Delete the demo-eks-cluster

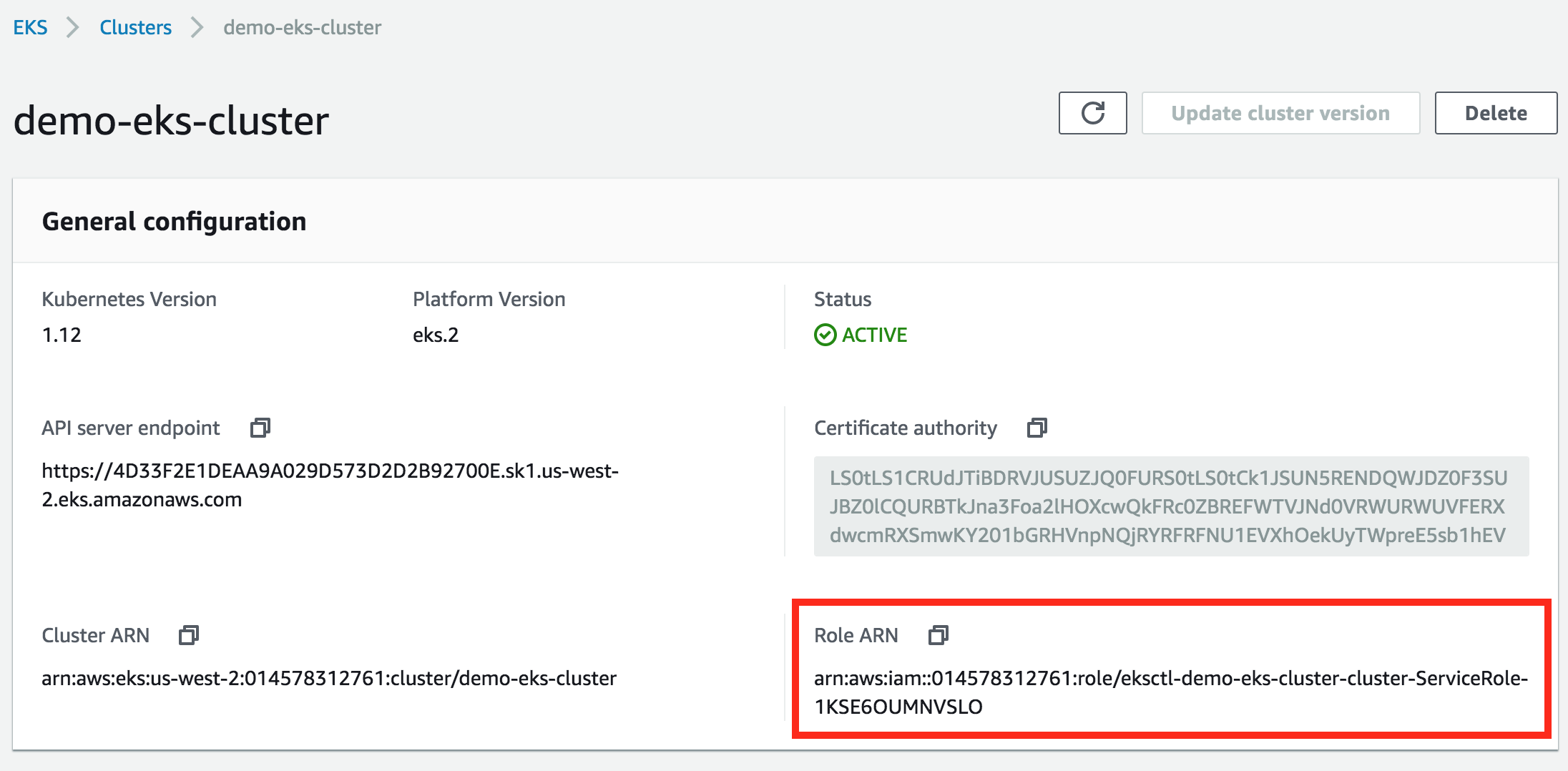coord(1496,113)
